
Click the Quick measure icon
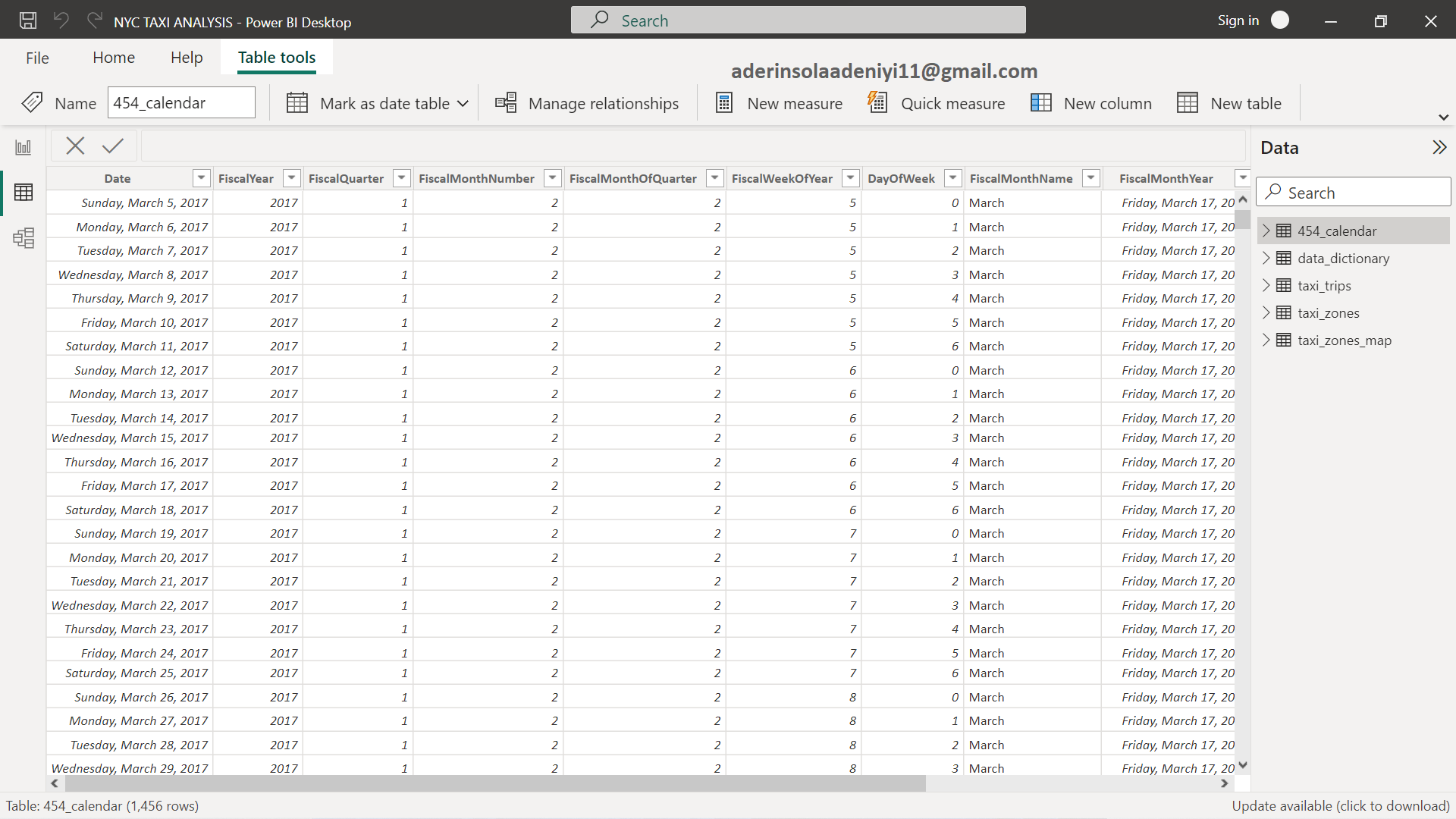877,103
